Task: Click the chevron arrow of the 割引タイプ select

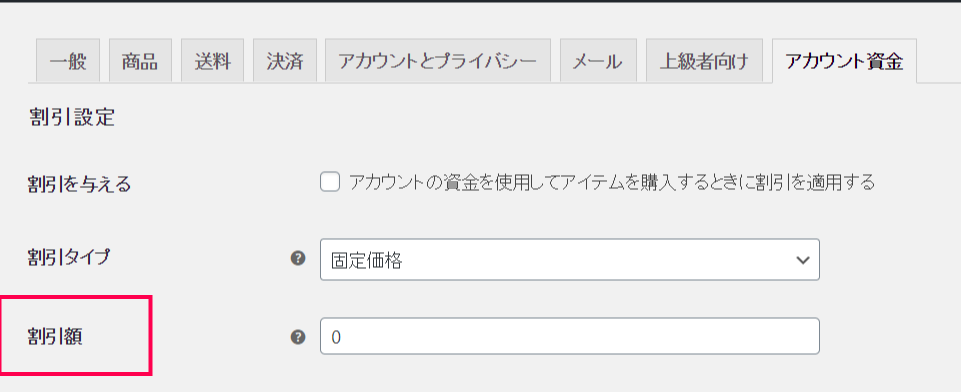Action: click(802, 260)
